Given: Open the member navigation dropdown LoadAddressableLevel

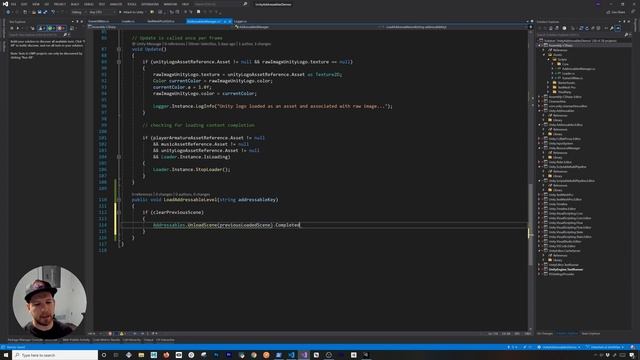Looking at the screenshot, I should [x=454, y=27].
